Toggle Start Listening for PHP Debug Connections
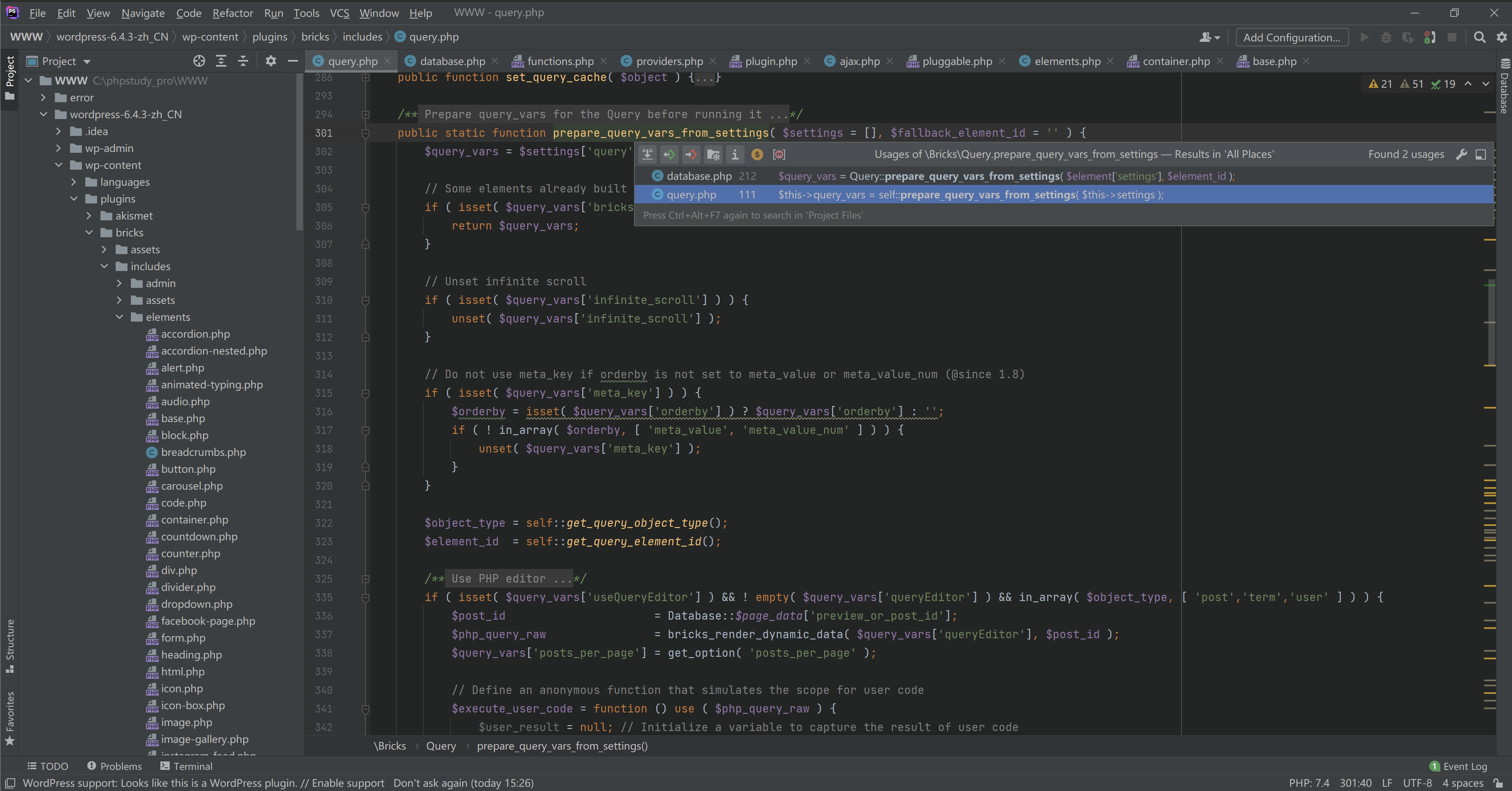 tap(1429, 37)
